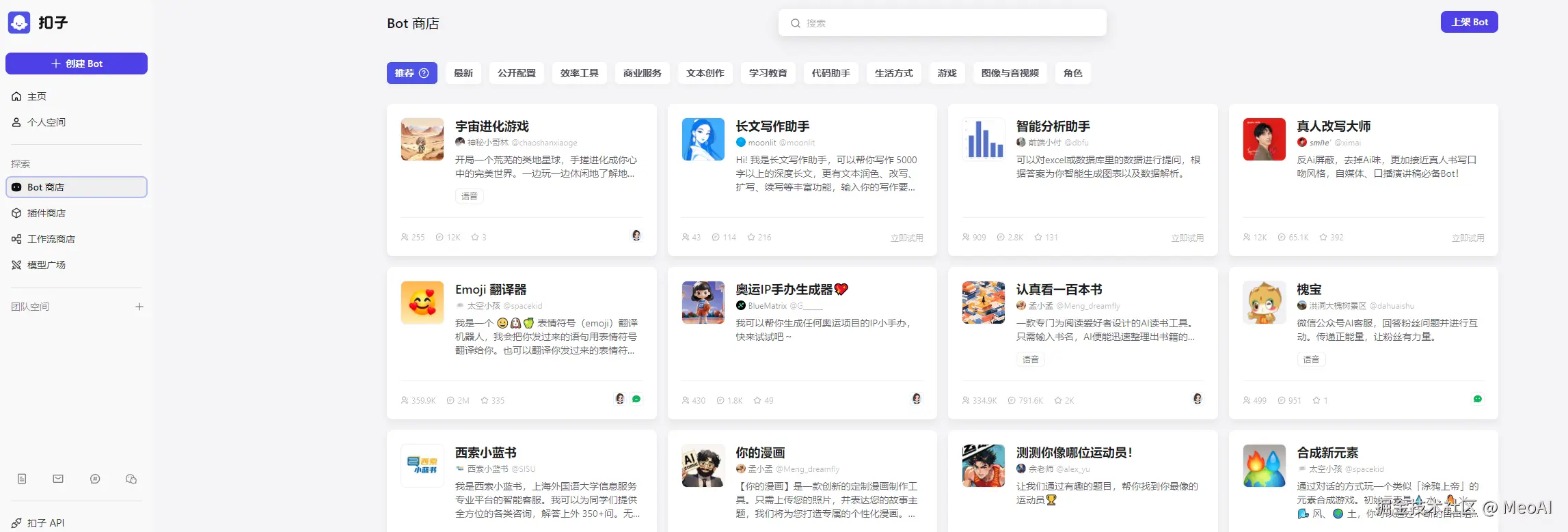
Task: Click star favorite icon on 长文写作助手 card
Action: 751,238
